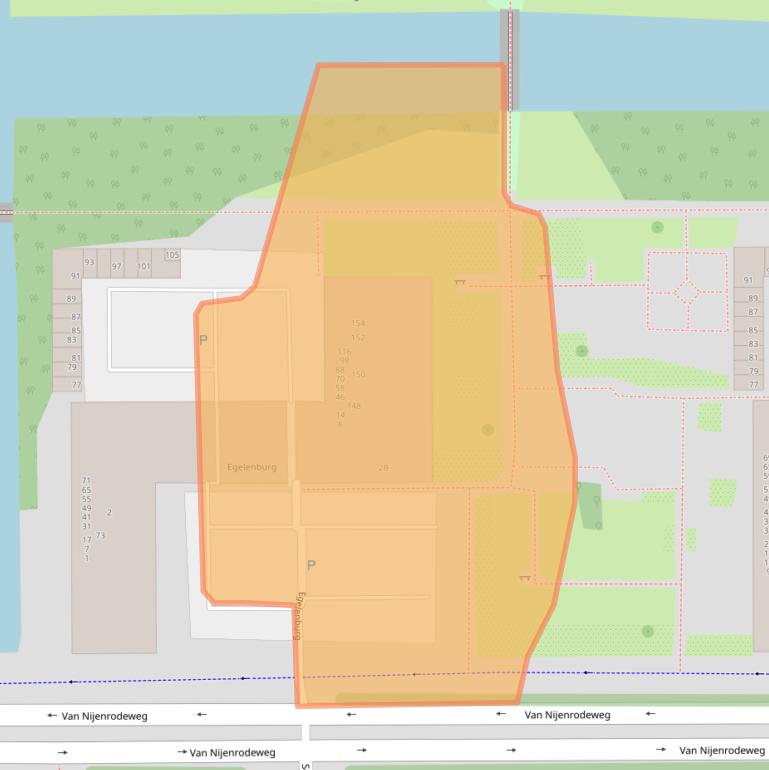Viewport: 769px width, 770px height.
Task: Select the tree marker above the diamond-path garden
Action: click(x=657, y=227)
